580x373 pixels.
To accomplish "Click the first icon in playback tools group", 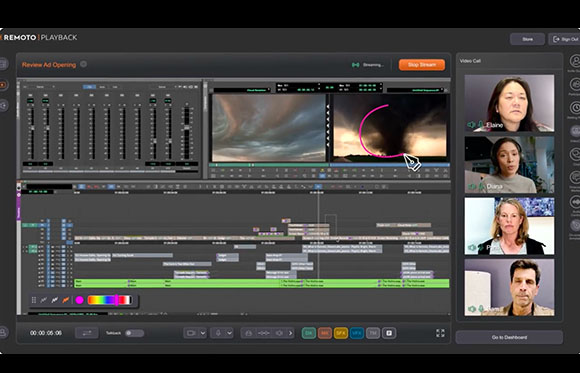I will tap(249, 333).
